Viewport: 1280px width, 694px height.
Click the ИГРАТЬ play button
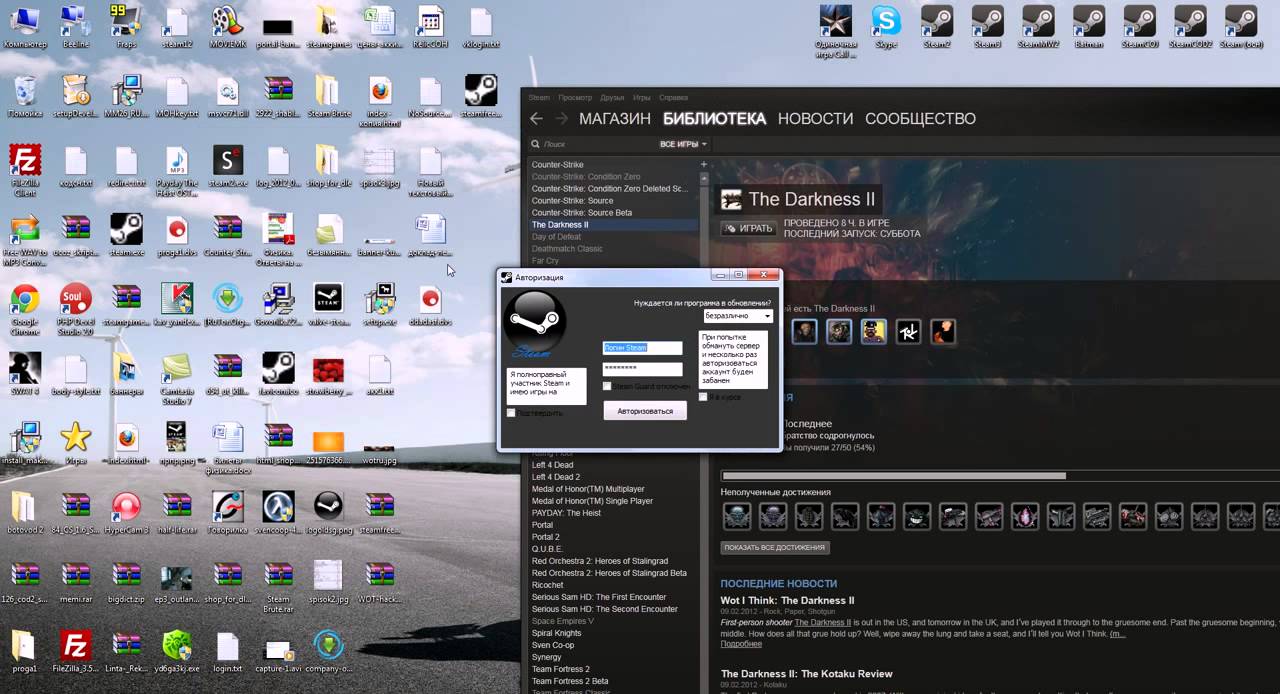748,229
